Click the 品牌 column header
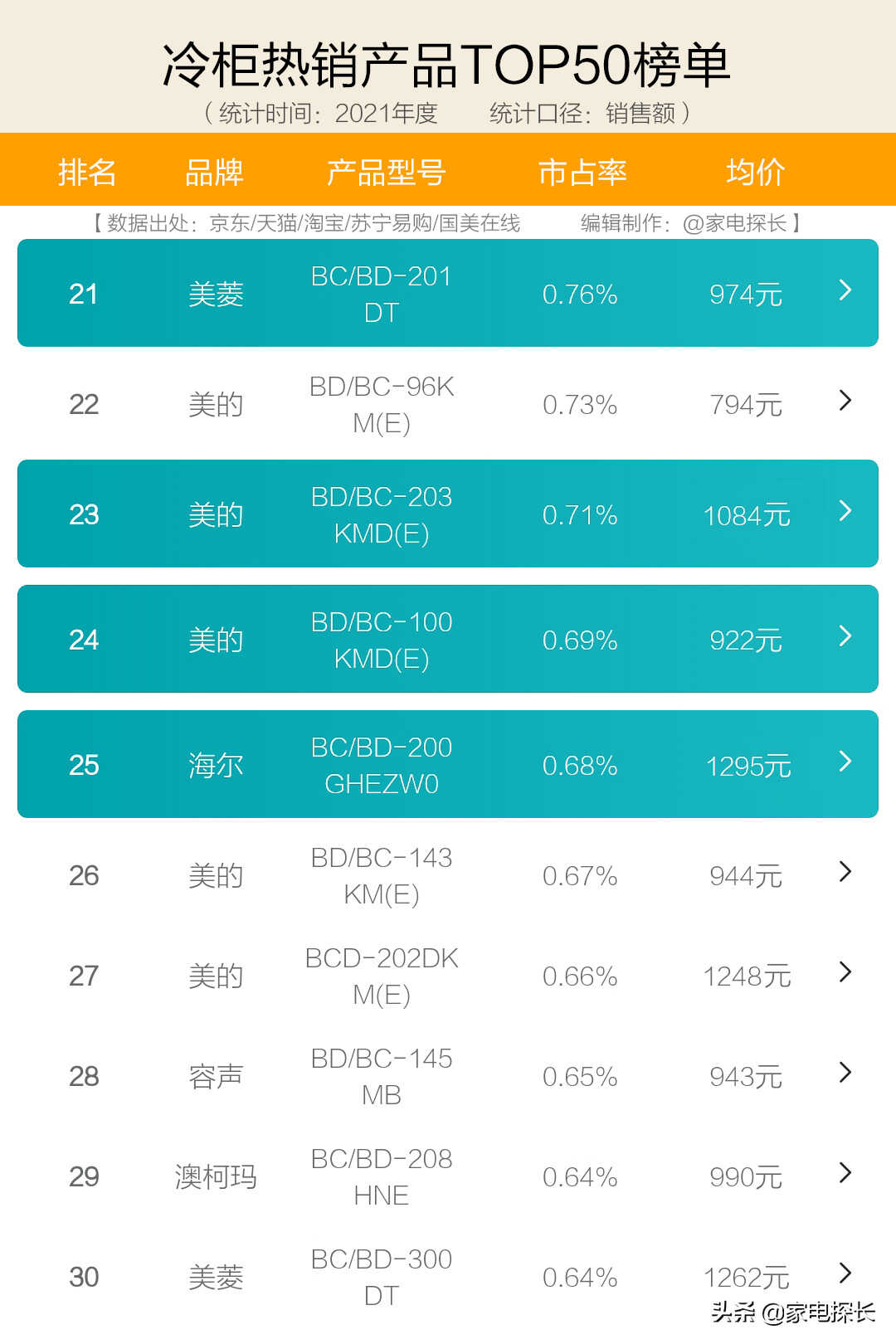896x1344 pixels. click(214, 173)
